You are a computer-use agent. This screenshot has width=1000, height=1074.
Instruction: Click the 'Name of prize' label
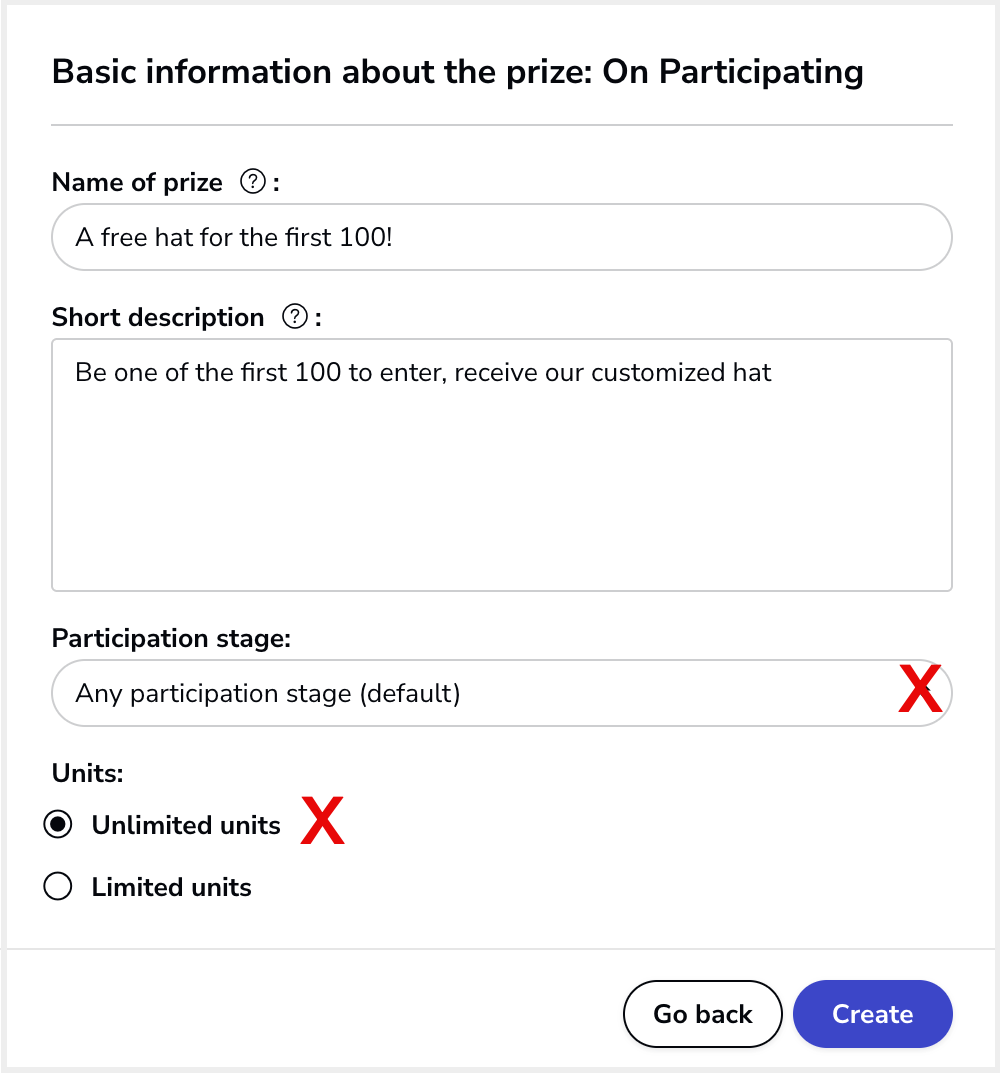tap(137, 183)
